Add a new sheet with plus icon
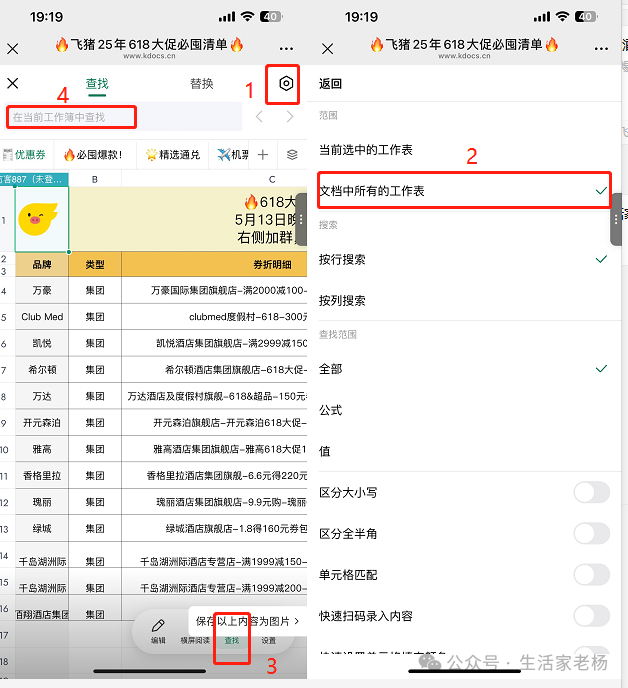 click(x=263, y=154)
